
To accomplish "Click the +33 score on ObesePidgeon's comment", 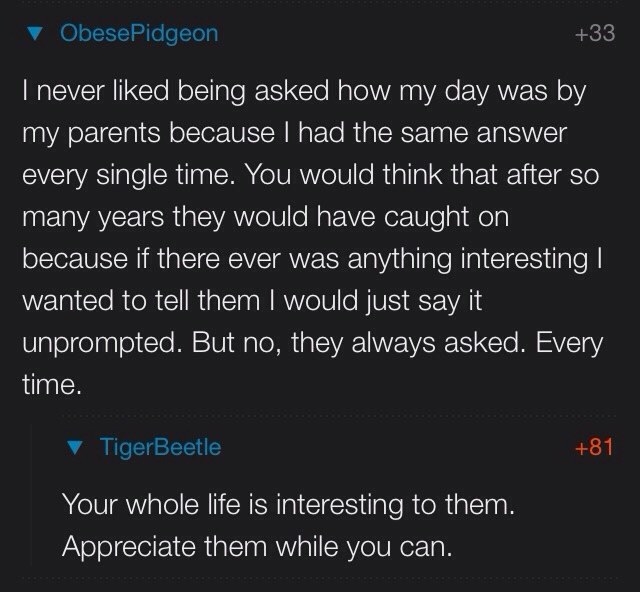I will coord(595,33).
